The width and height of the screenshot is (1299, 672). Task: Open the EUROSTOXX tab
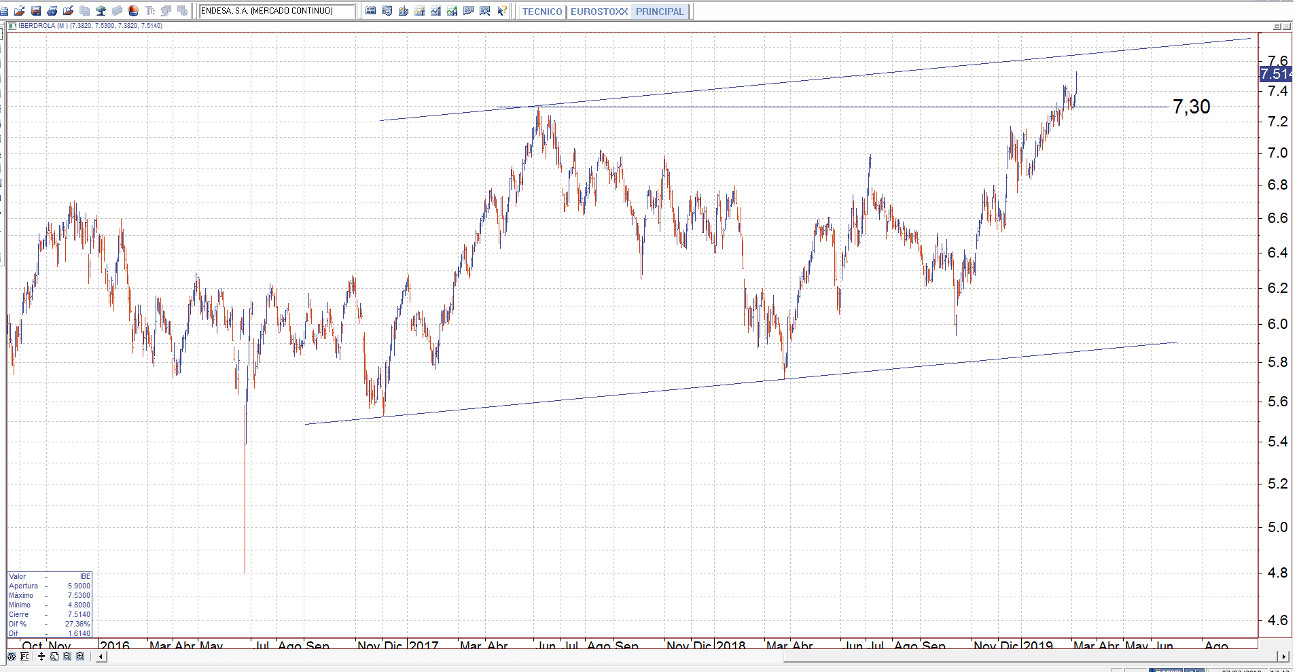(598, 11)
